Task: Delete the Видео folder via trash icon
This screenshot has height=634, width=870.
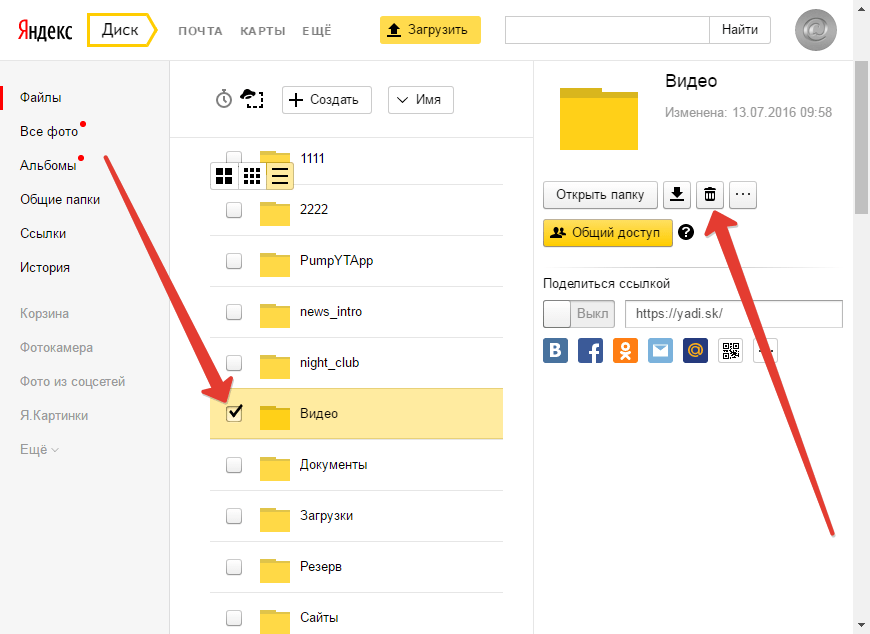Action: (710, 195)
